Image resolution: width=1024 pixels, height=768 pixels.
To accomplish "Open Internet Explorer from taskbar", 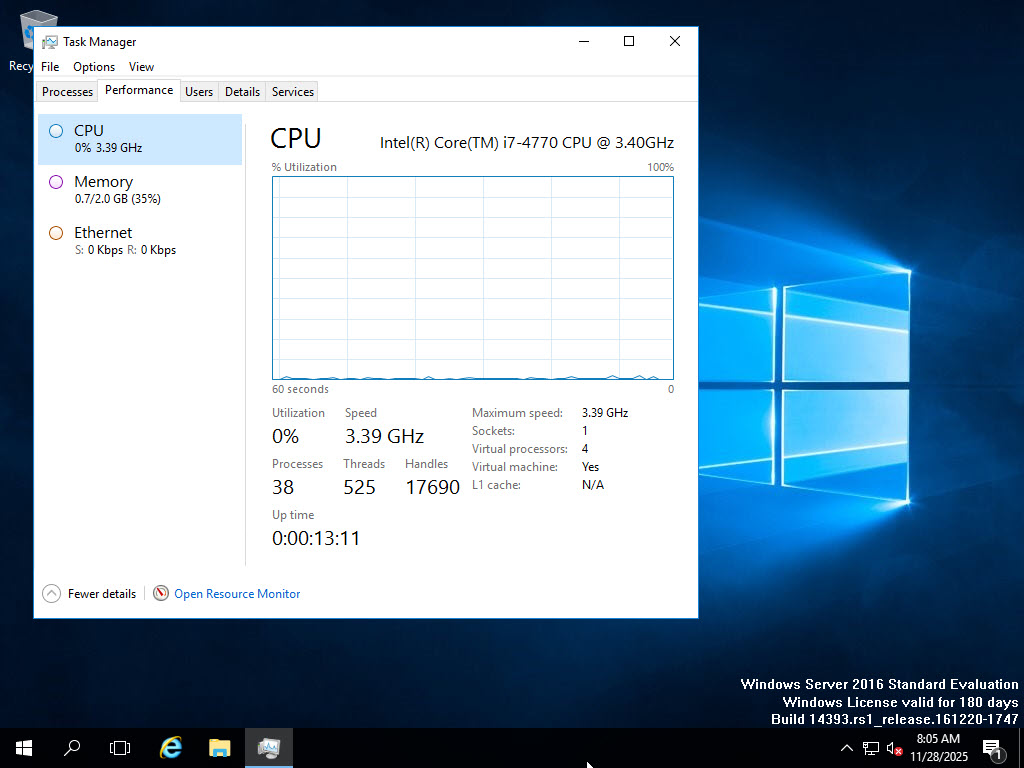I will point(171,747).
